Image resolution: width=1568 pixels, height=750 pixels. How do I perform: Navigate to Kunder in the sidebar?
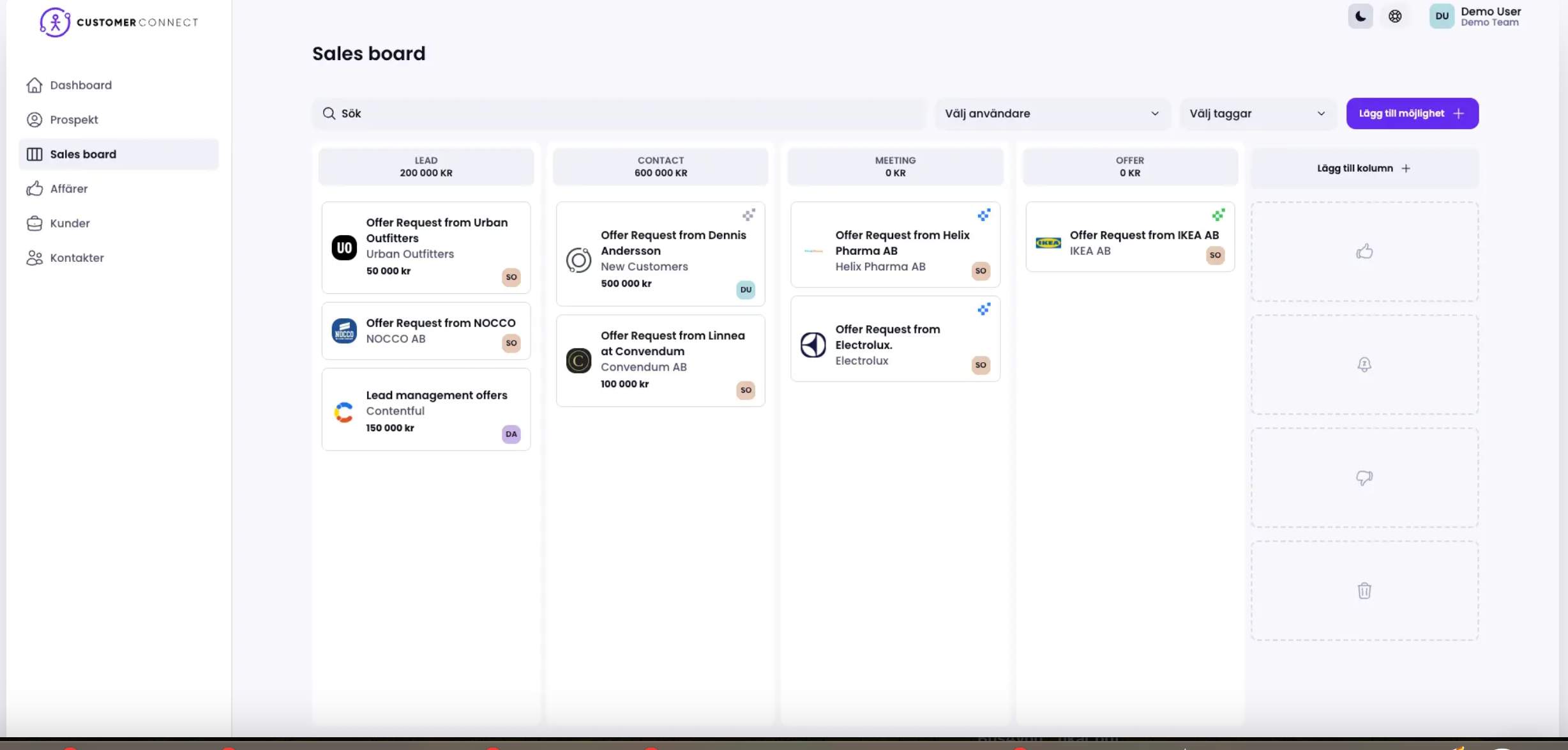point(70,223)
